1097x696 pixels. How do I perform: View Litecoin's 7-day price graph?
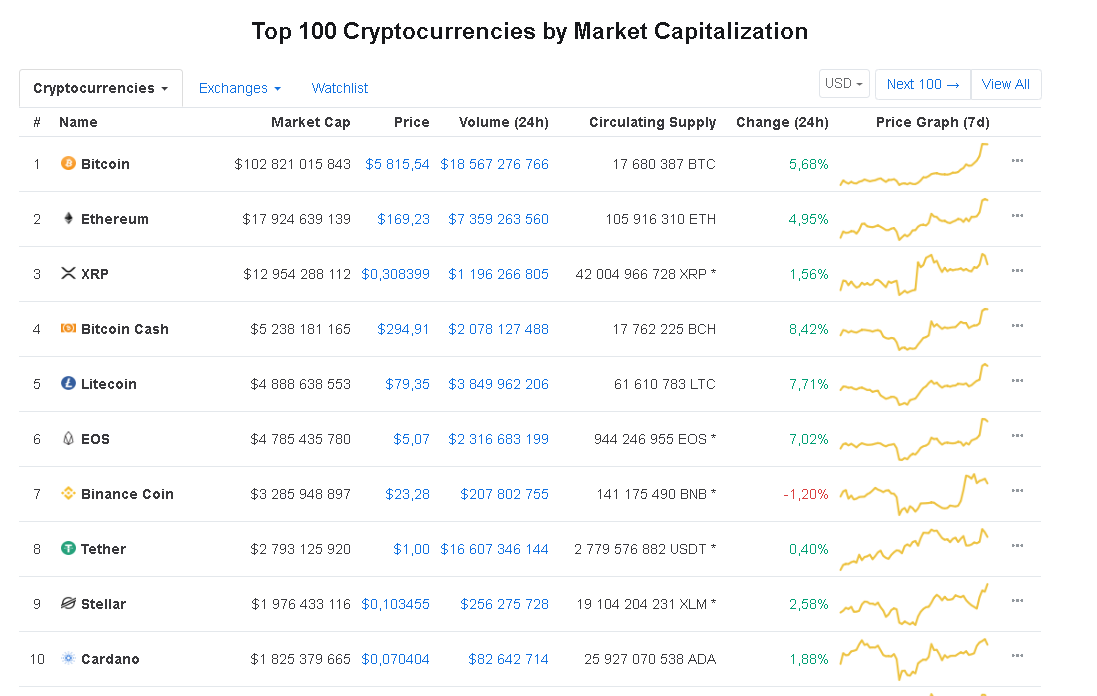(914, 385)
